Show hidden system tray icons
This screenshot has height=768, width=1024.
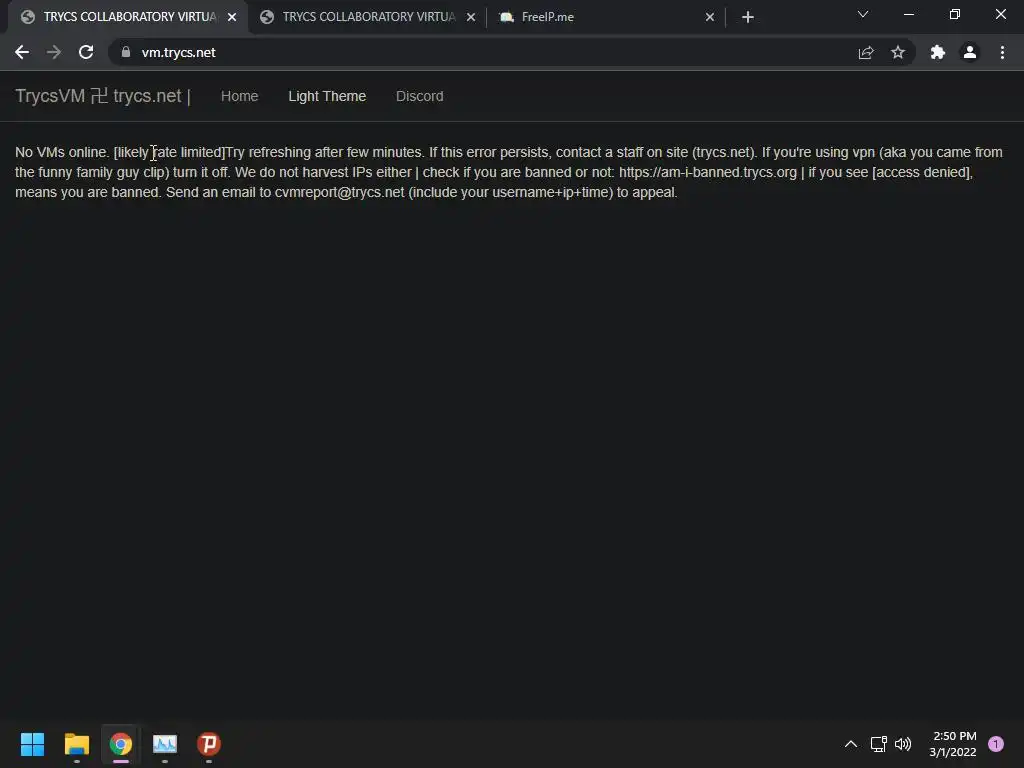(x=851, y=744)
